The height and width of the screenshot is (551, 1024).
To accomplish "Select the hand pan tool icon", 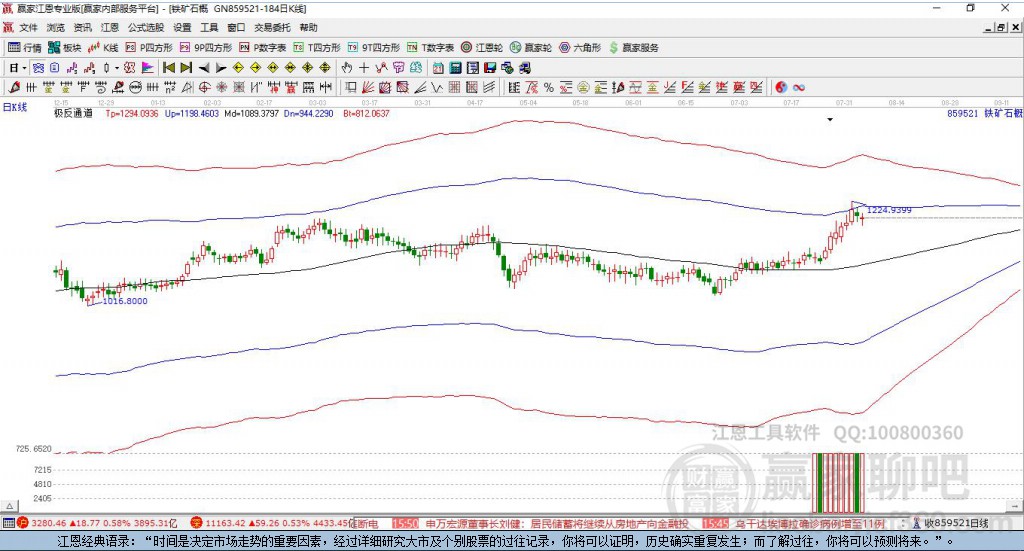I will 346,67.
